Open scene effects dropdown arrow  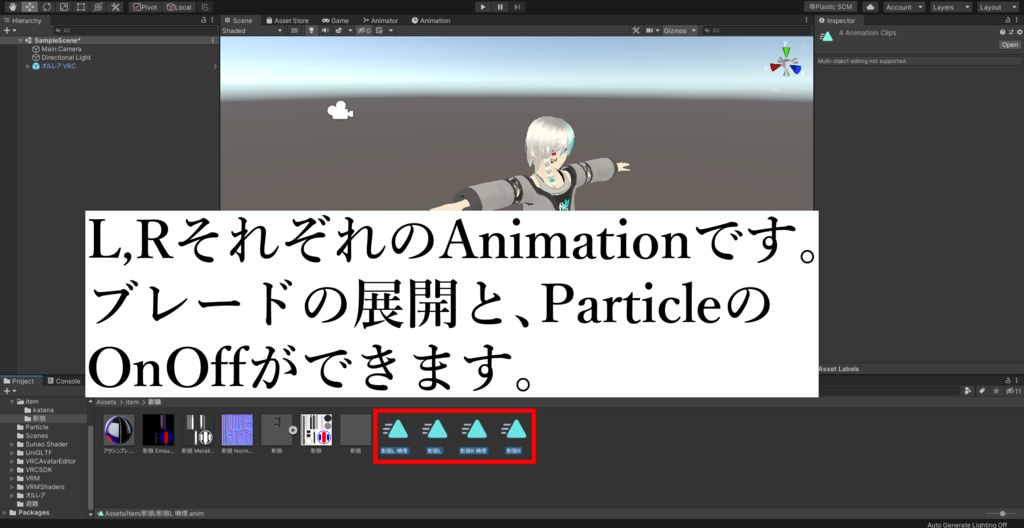[349, 30]
